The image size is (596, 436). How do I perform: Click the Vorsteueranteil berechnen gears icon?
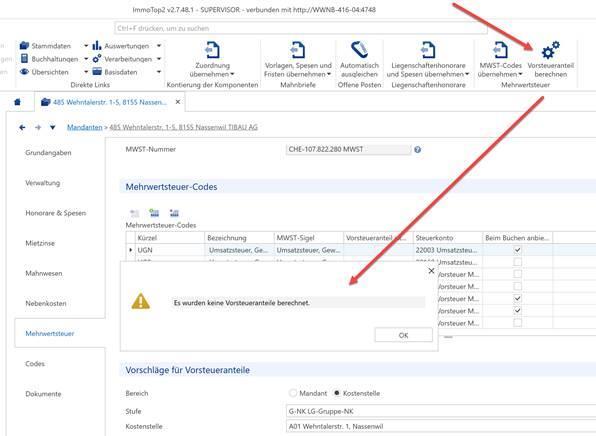[x=550, y=50]
